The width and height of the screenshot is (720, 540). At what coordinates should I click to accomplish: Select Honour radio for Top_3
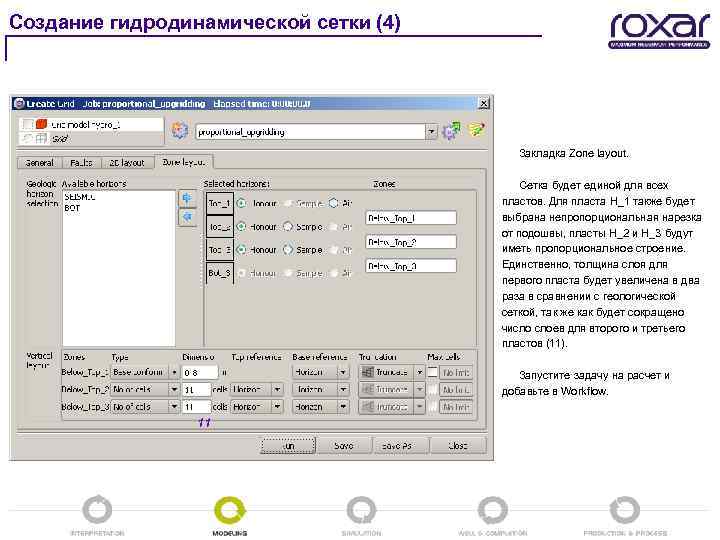241,249
